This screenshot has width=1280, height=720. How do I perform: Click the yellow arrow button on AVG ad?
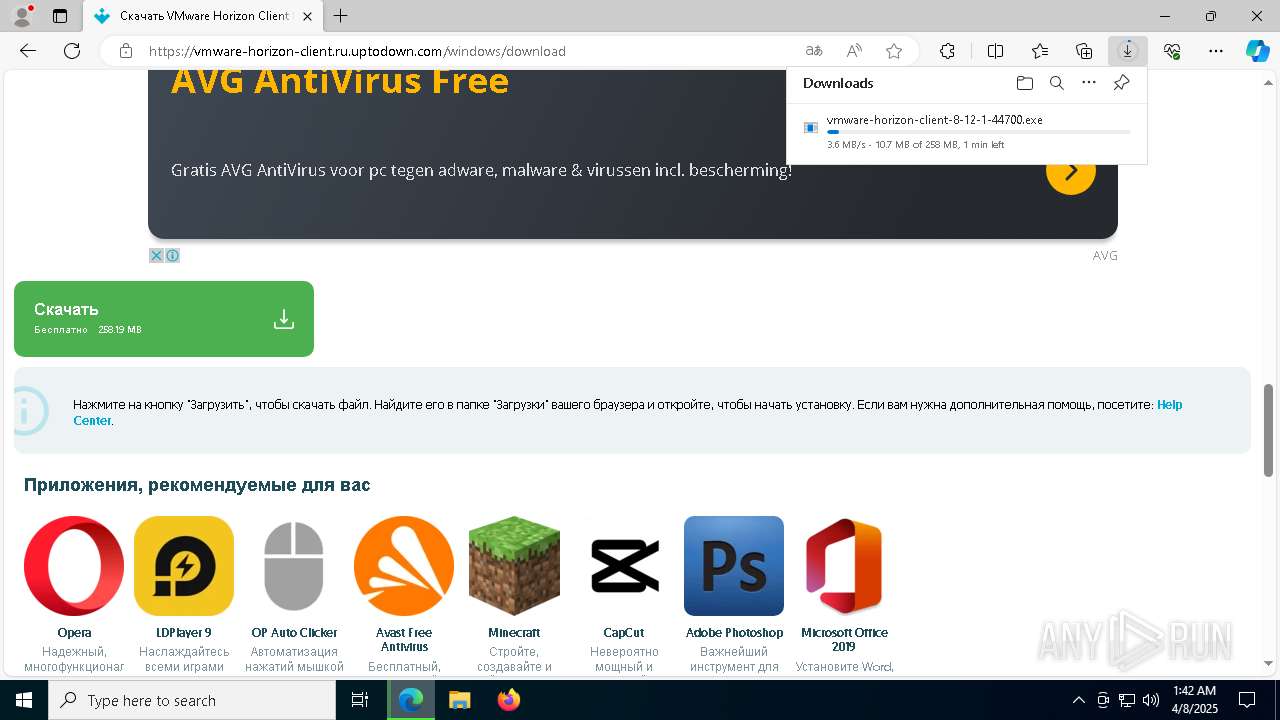tap(1071, 170)
